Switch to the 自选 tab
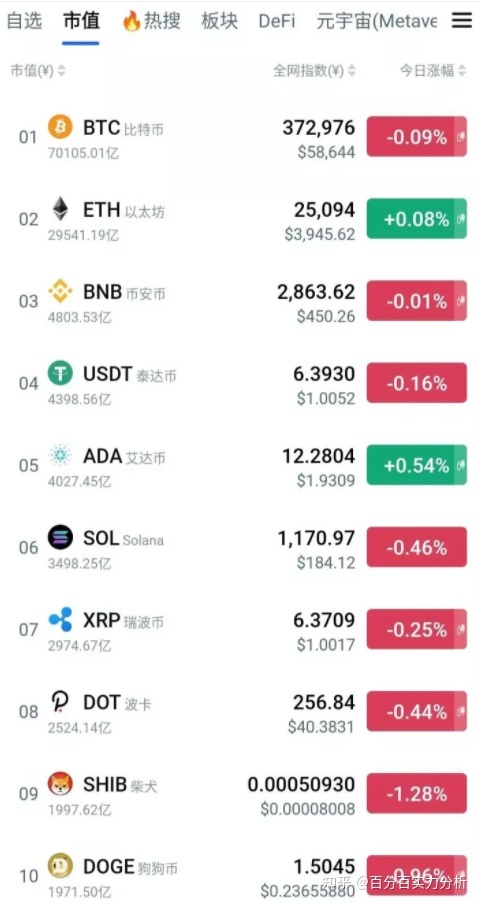This screenshot has height=905, width=480. click(24, 21)
